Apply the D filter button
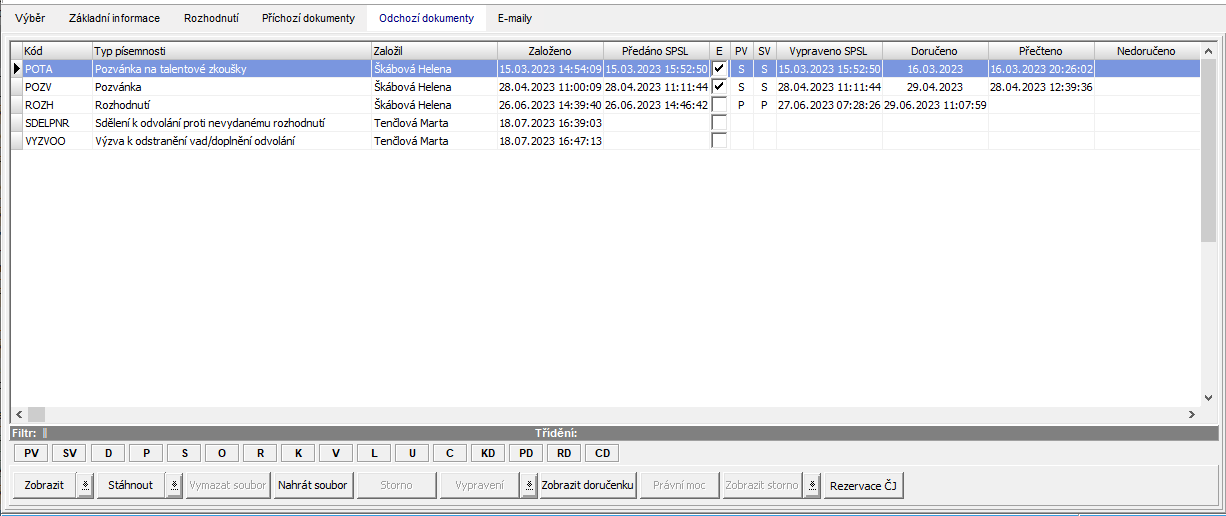 click(108, 453)
